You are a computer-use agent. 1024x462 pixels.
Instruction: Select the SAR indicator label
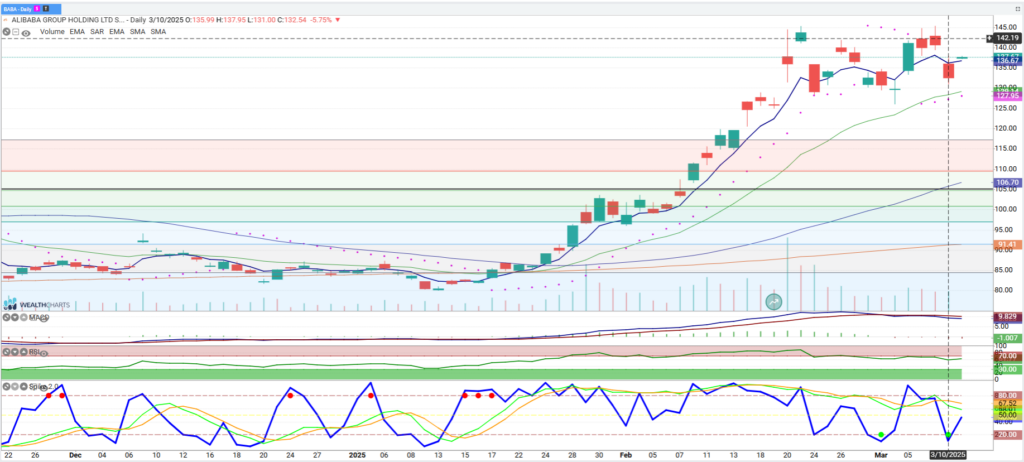click(x=97, y=31)
